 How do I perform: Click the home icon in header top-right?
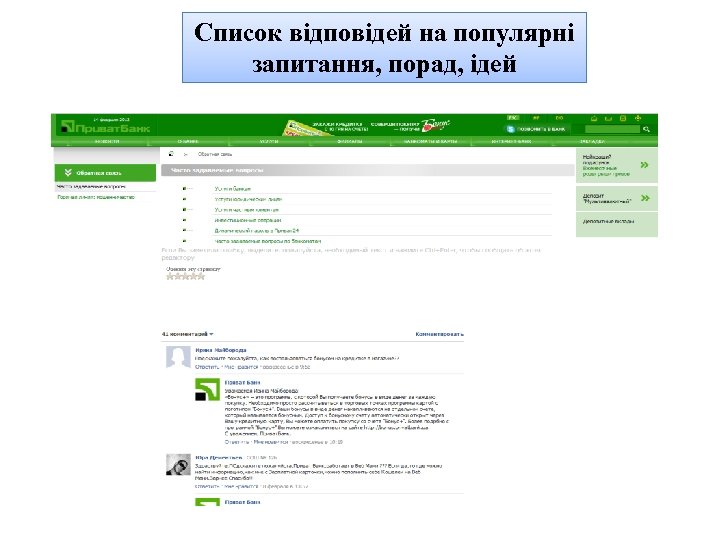[594, 118]
